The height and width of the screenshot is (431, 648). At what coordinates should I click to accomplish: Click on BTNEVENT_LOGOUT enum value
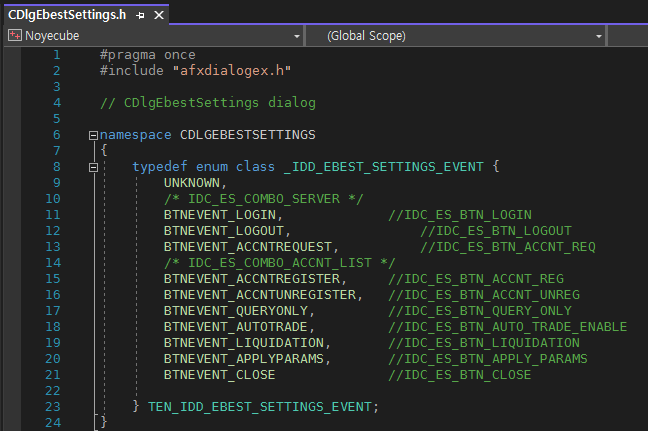[224, 231]
